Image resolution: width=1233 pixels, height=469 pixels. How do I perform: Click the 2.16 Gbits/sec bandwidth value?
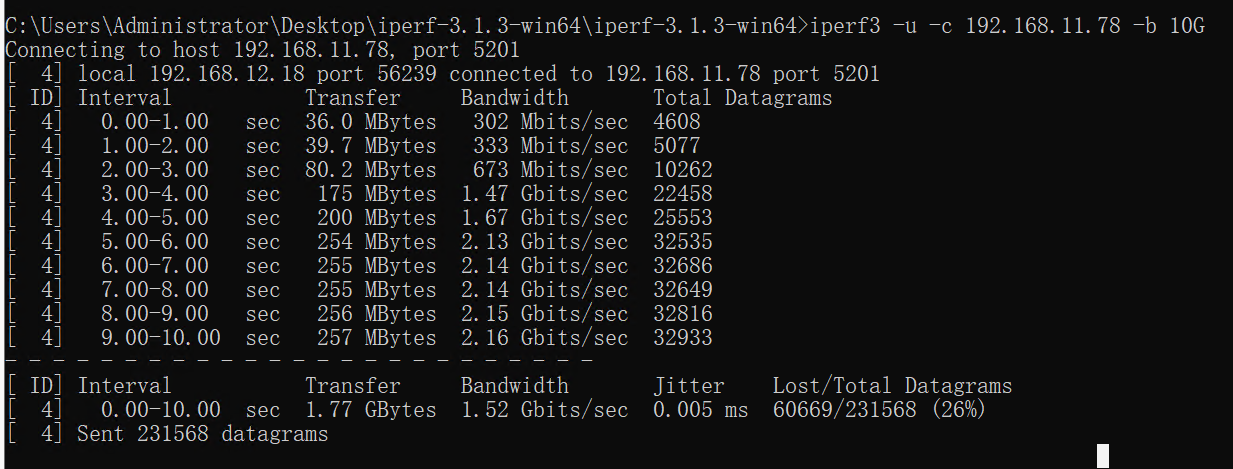[544, 338]
